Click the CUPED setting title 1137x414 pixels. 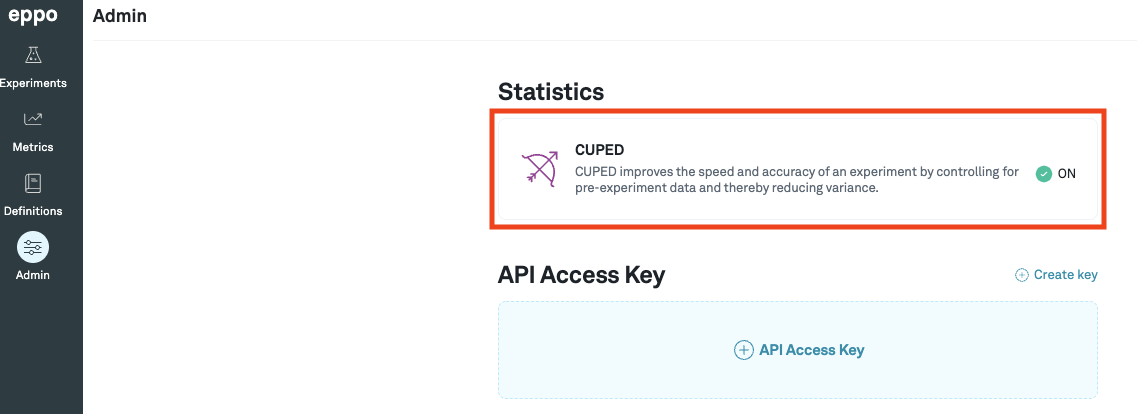[599, 150]
